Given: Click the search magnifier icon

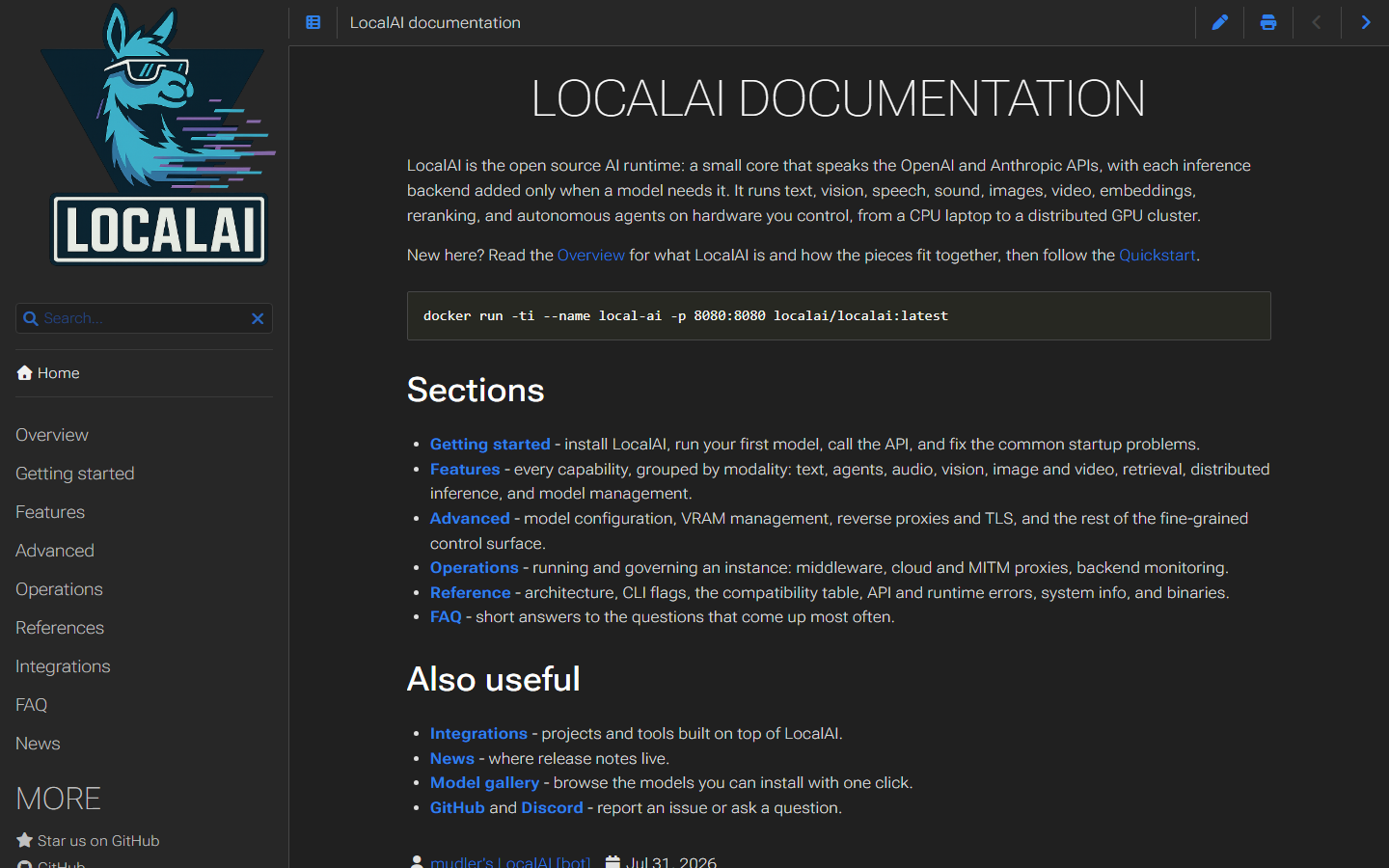Looking at the screenshot, I should point(31,318).
